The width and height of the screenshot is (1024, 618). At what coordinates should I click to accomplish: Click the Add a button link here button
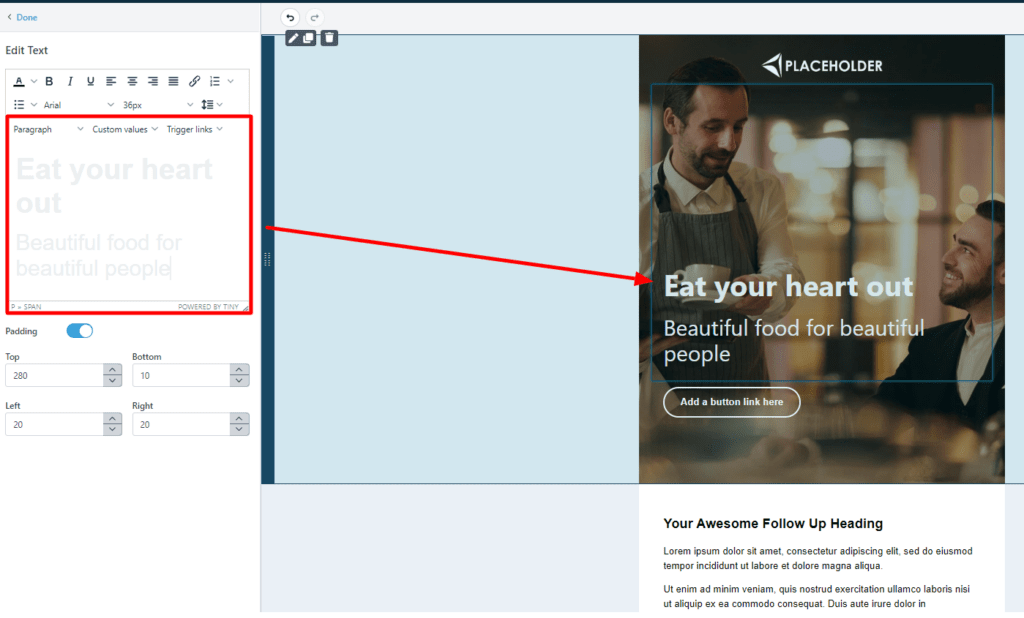(x=731, y=402)
